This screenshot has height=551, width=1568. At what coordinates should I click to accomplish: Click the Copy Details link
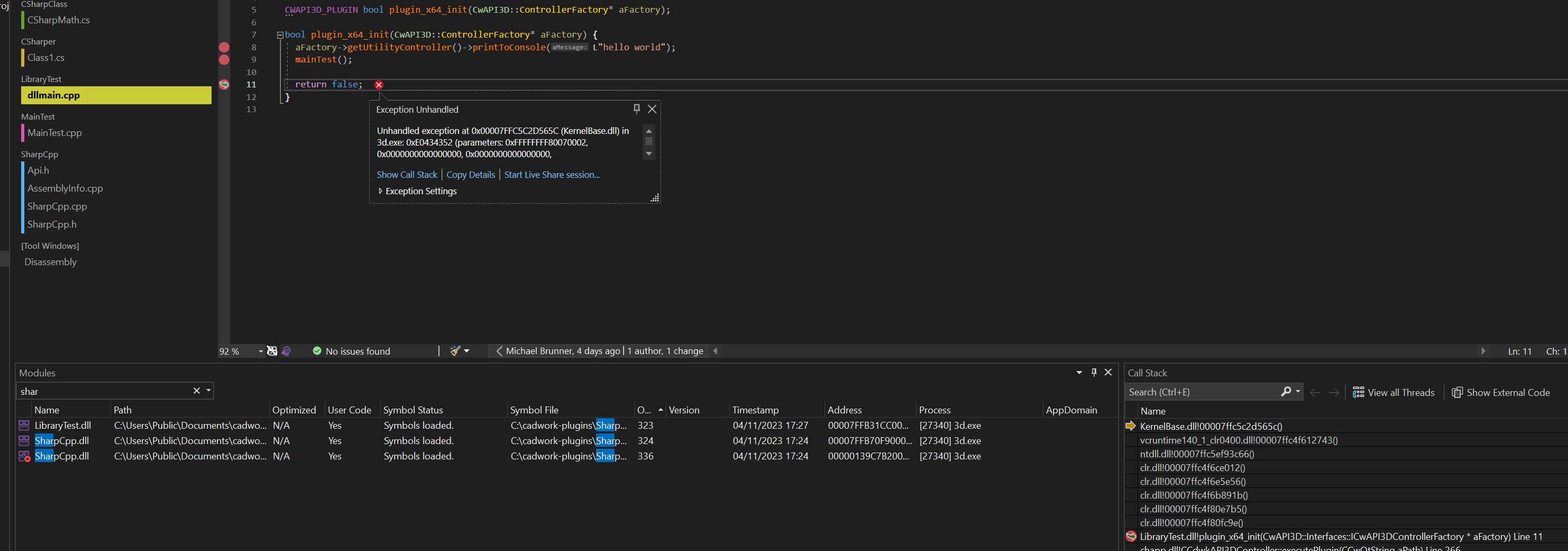tap(471, 175)
